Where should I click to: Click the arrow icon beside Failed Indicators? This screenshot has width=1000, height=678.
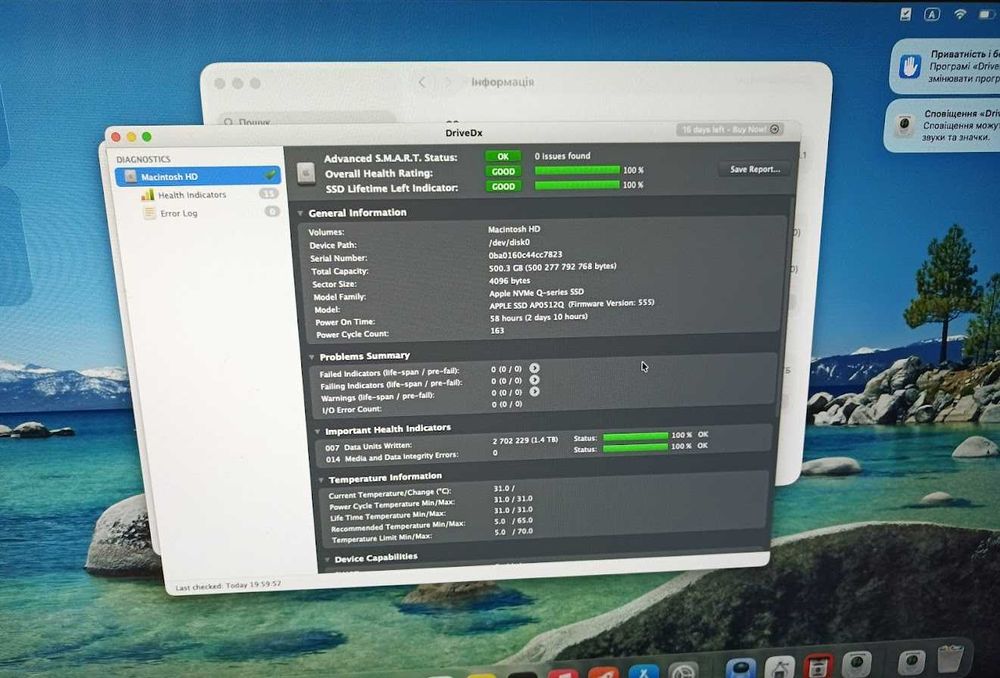534,368
